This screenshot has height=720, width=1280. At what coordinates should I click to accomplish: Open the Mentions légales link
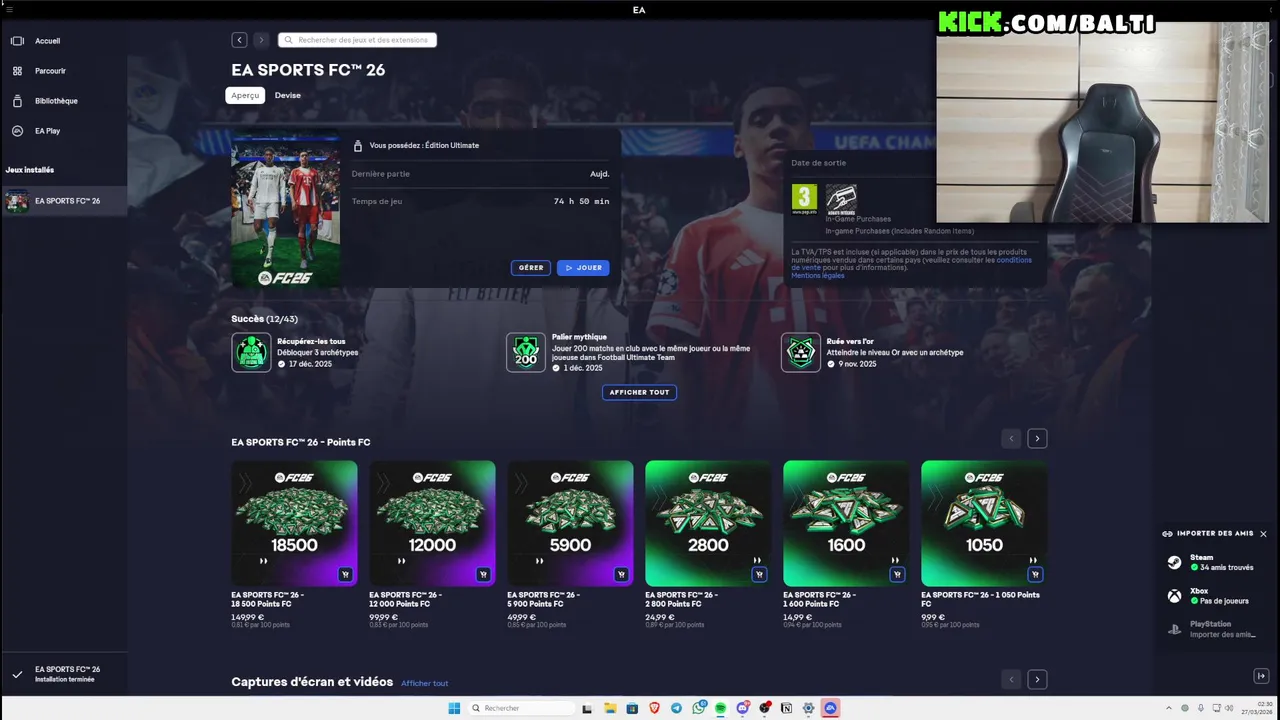pyautogui.click(x=818, y=275)
